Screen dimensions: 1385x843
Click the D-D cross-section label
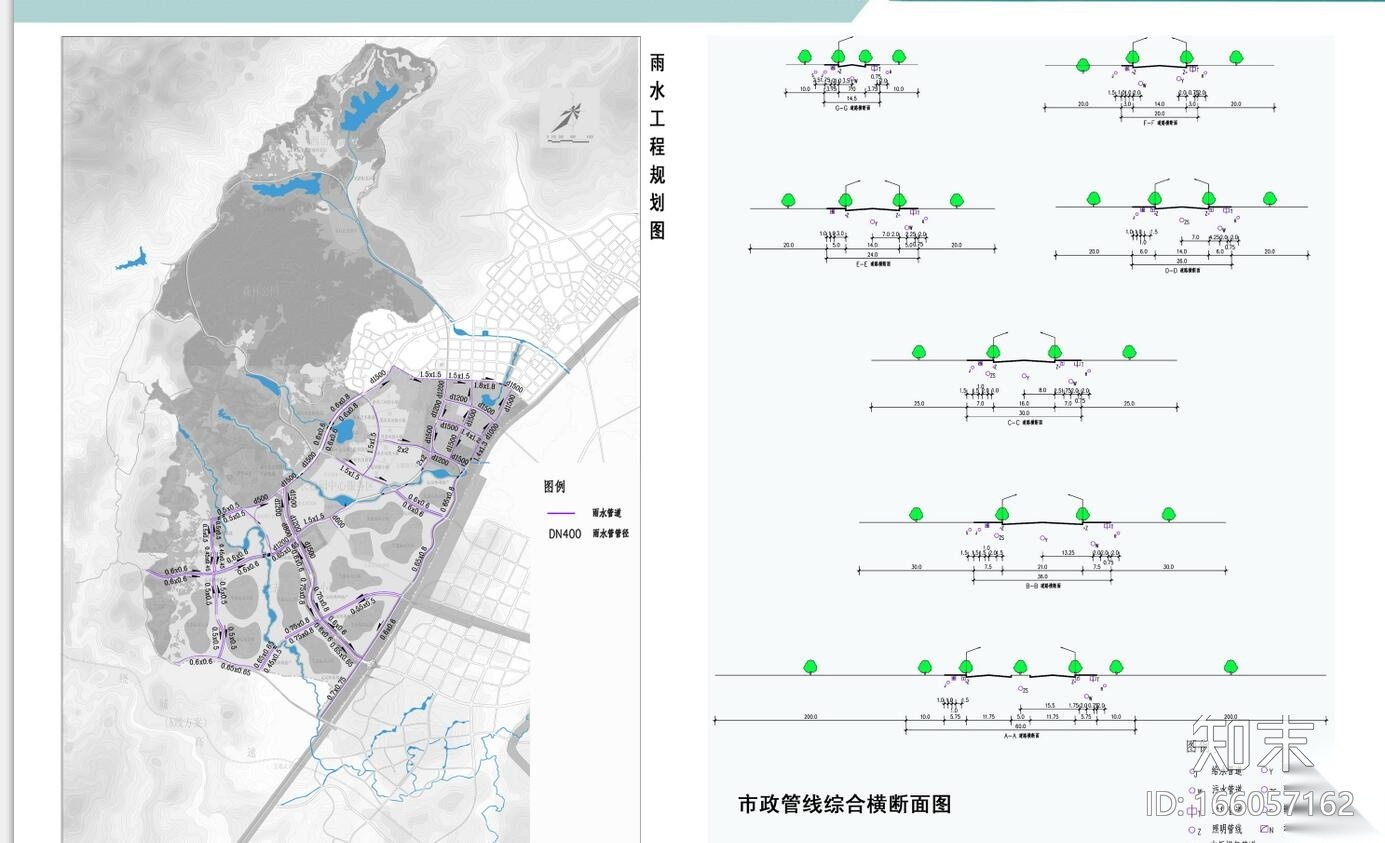tap(1182, 270)
